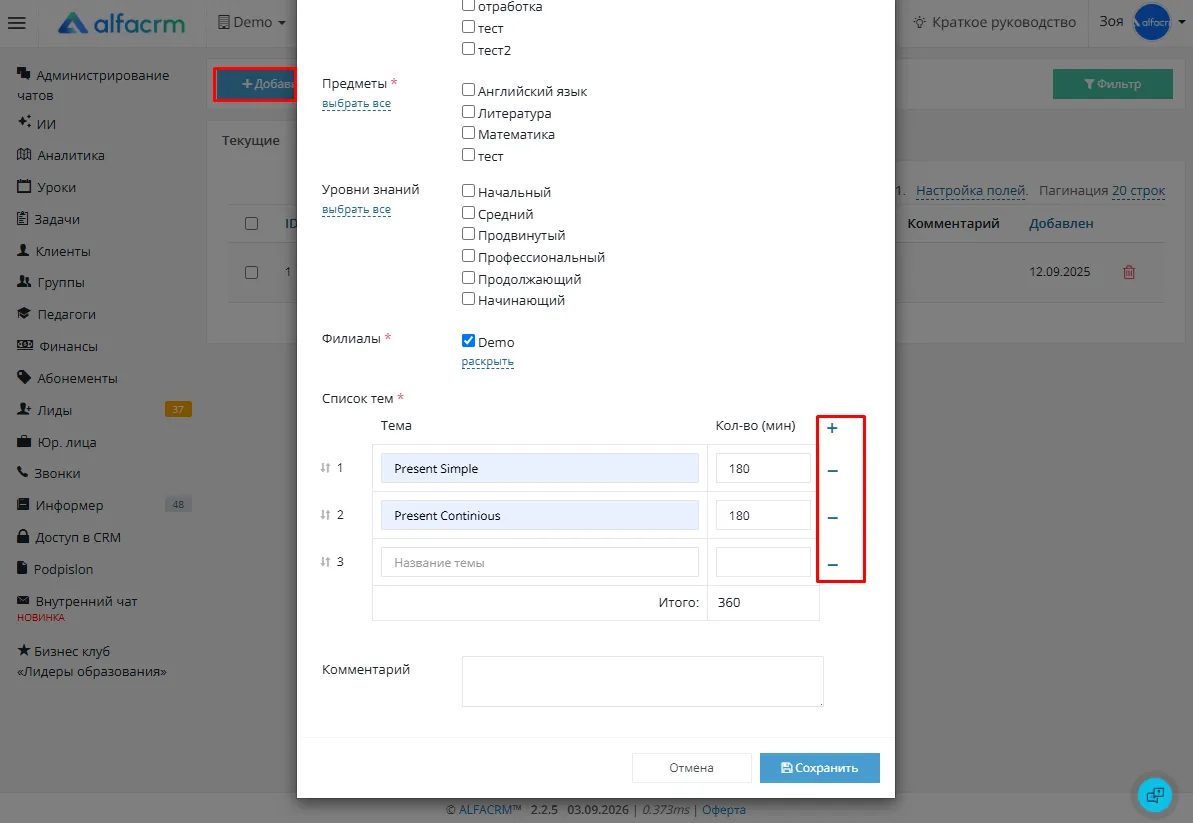The width and height of the screenshot is (1193, 823).
Task: Open Настройка полей link
Action: (972, 191)
